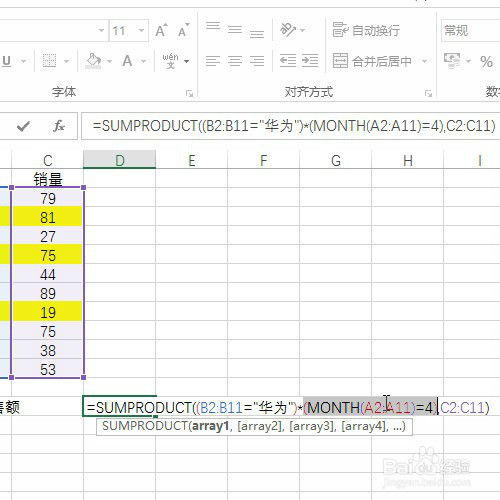Expand phonetic guide options arrow
This screenshot has width=500, height=500.
pos(187,61)
